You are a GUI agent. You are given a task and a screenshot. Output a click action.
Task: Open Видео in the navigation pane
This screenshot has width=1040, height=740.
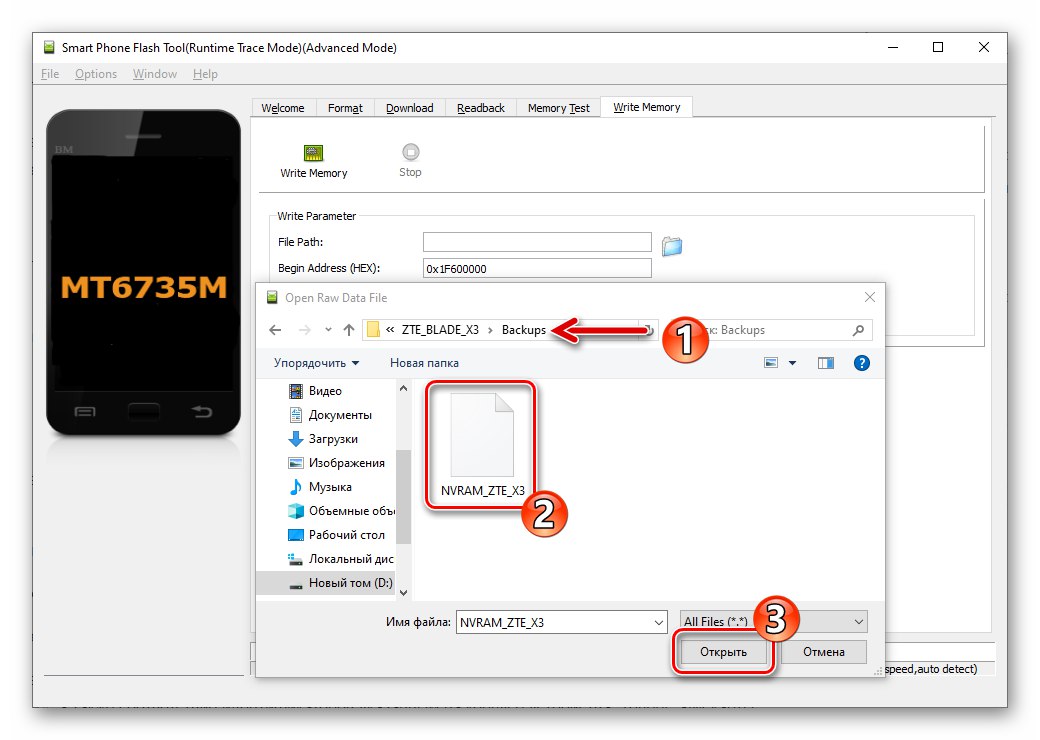click(324, 391)
